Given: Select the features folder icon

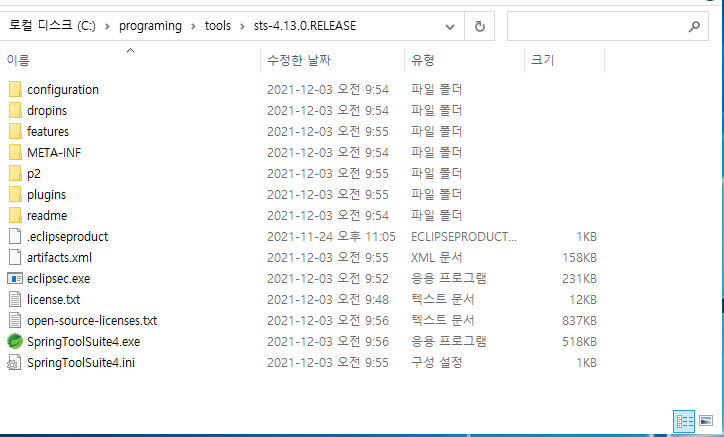Looking at the screenshot, I should (15, 131).
